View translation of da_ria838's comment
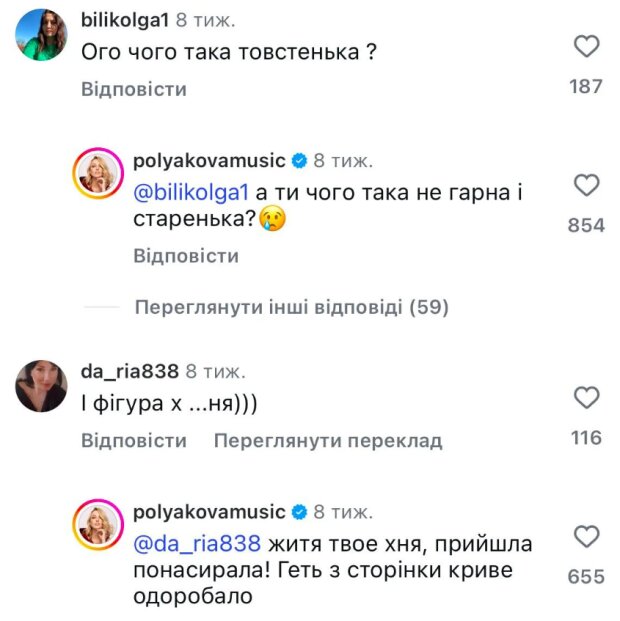Screen dimensions: 620x621 pos(327,440)
